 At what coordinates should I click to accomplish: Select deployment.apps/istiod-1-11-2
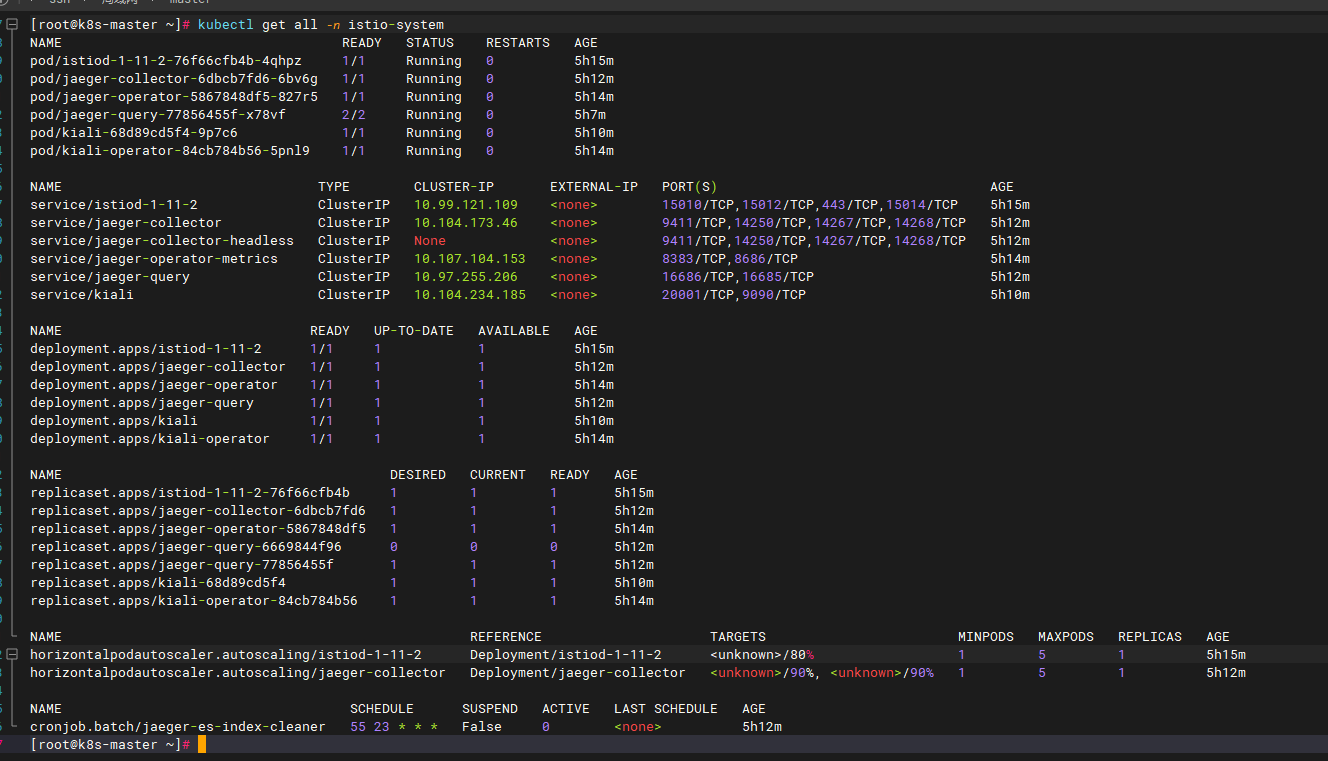point(146,348)
